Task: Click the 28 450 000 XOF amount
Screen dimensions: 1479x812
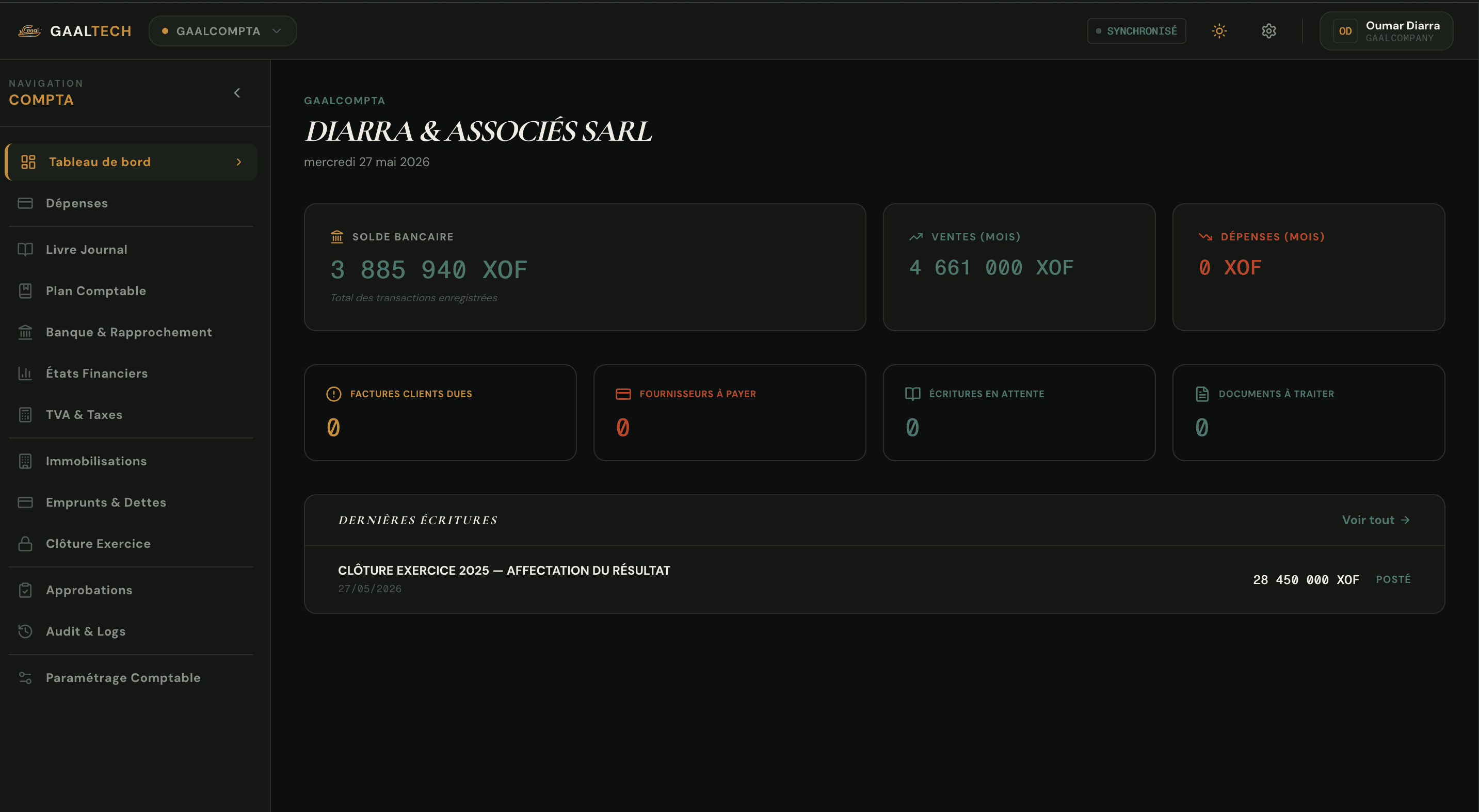Action: (x=1306, y=580)
